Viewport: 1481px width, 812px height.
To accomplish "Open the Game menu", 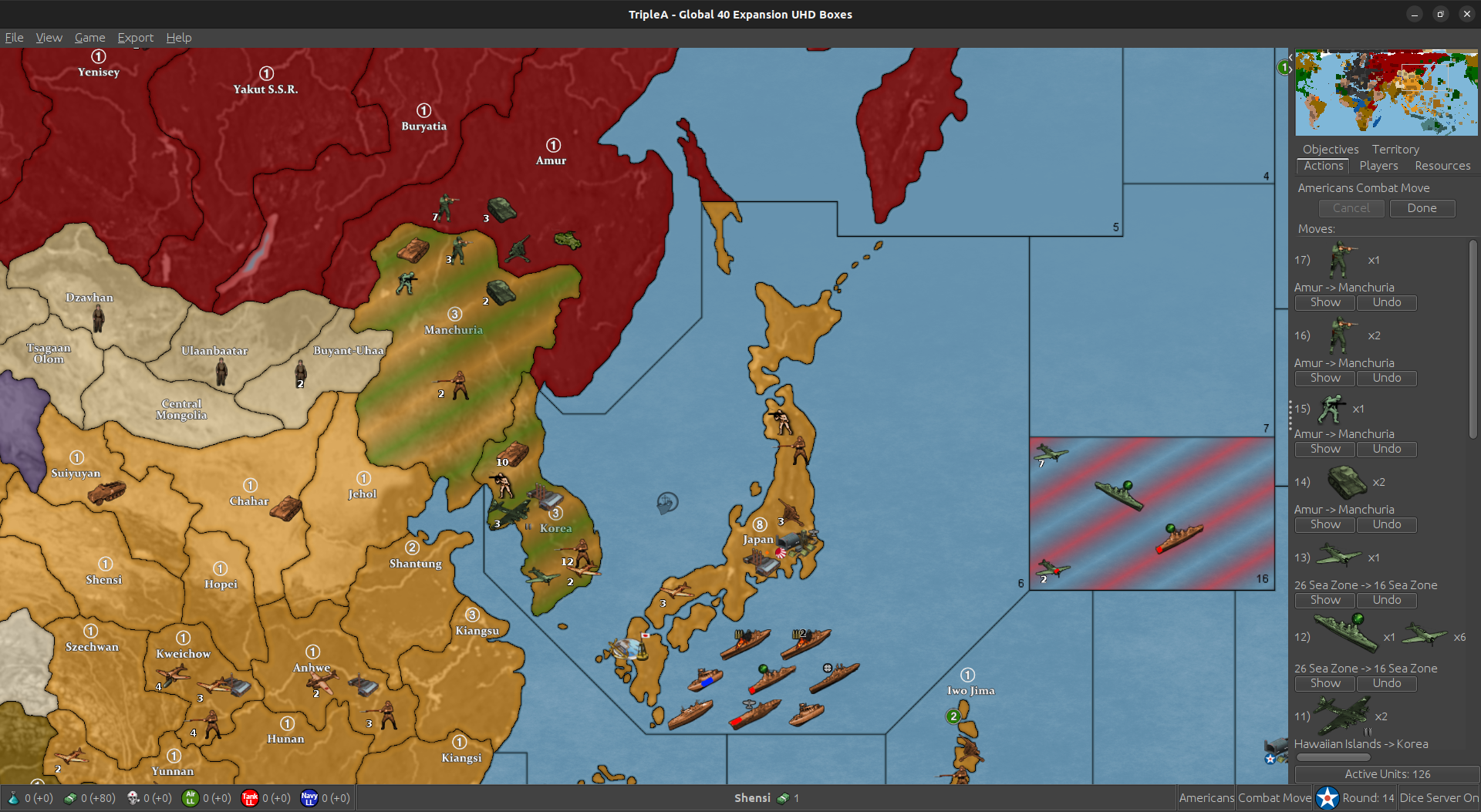I will click(x=89, y=37).
